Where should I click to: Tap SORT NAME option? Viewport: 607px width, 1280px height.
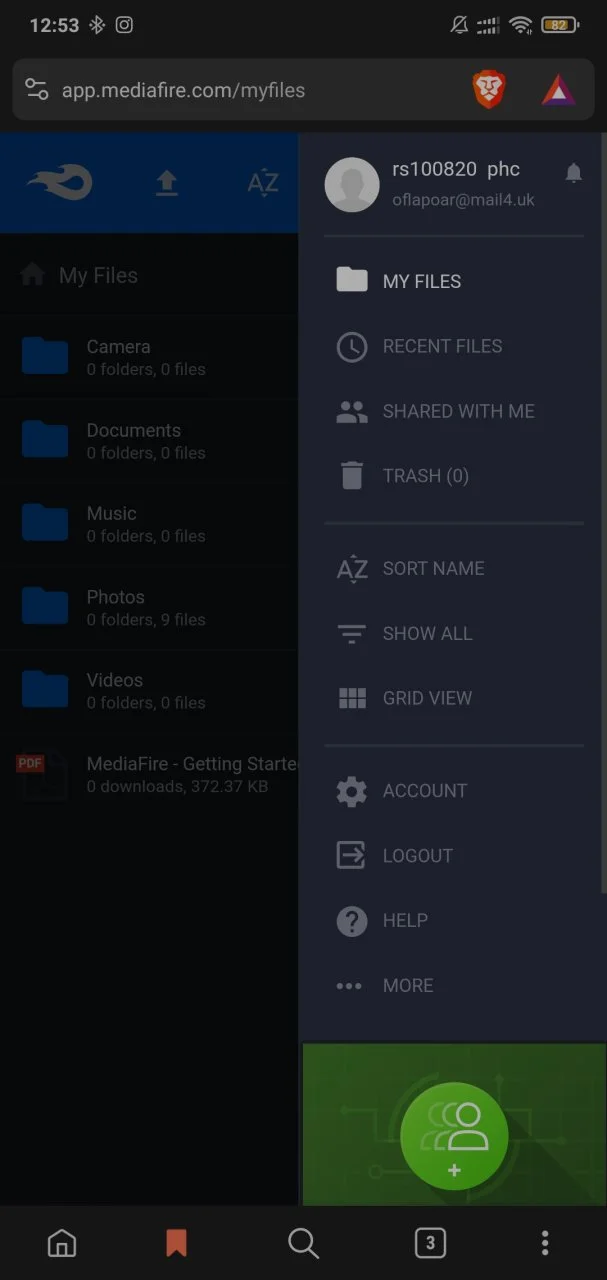[x=454, y=568]
